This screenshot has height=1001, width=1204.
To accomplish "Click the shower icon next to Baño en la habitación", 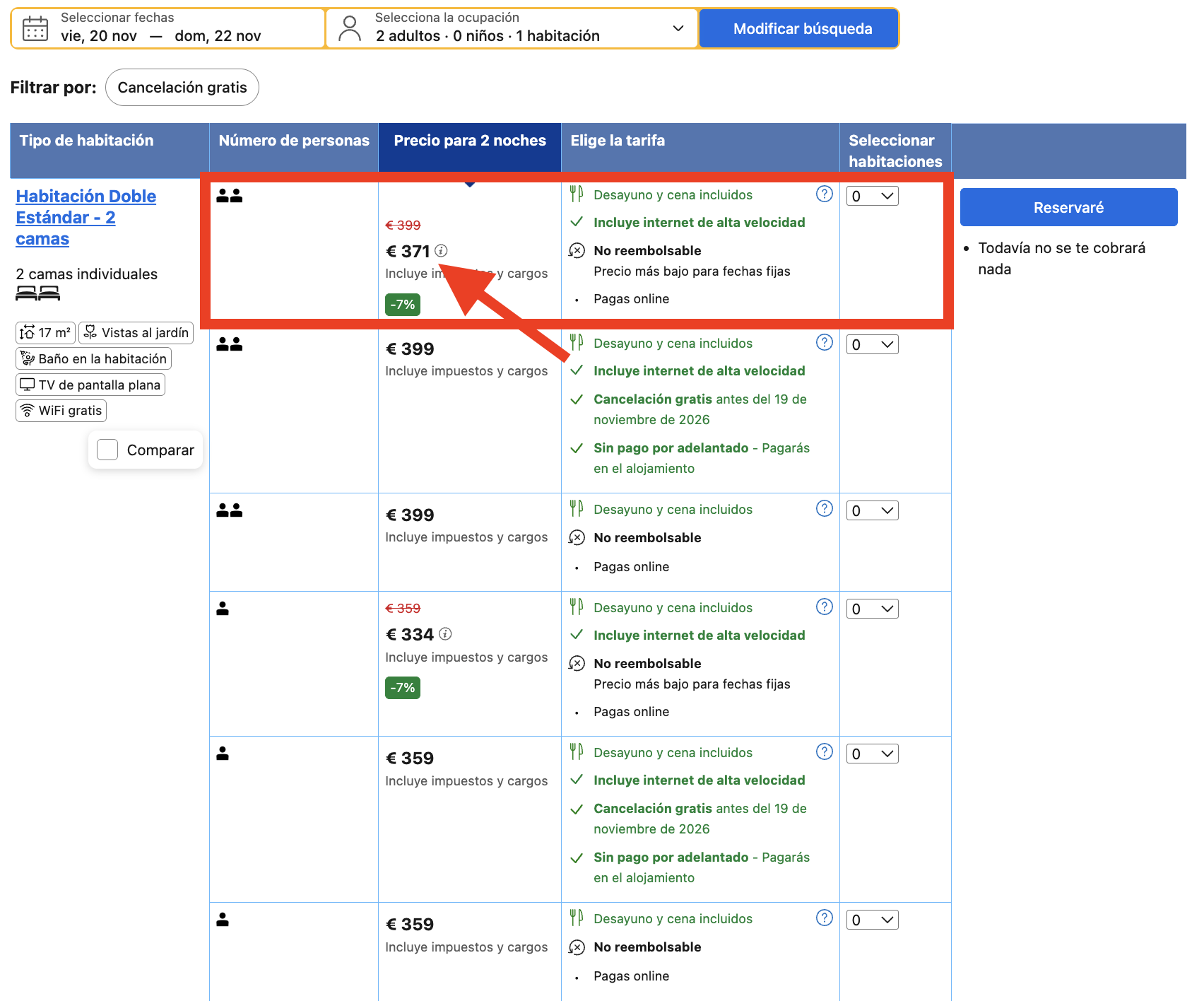I will click(28, 358).
